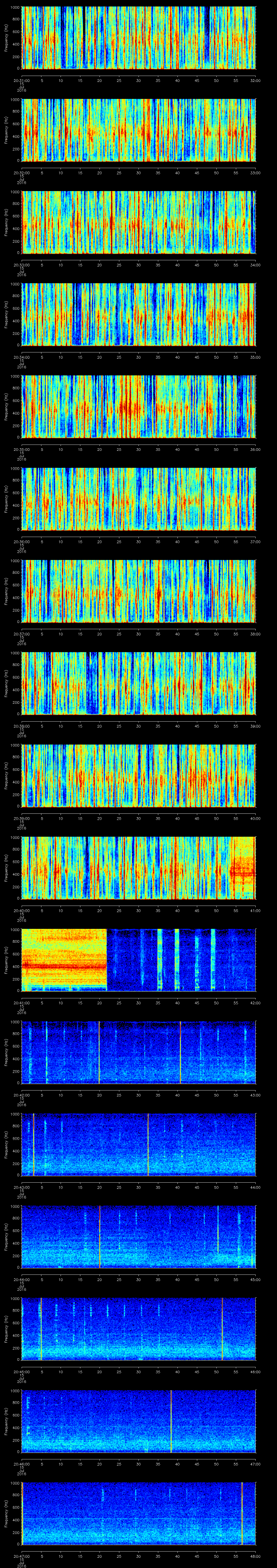Select the spectrogram panel starting at 20:38:00
Viewport: 277px width, 1568px height.
138,683
